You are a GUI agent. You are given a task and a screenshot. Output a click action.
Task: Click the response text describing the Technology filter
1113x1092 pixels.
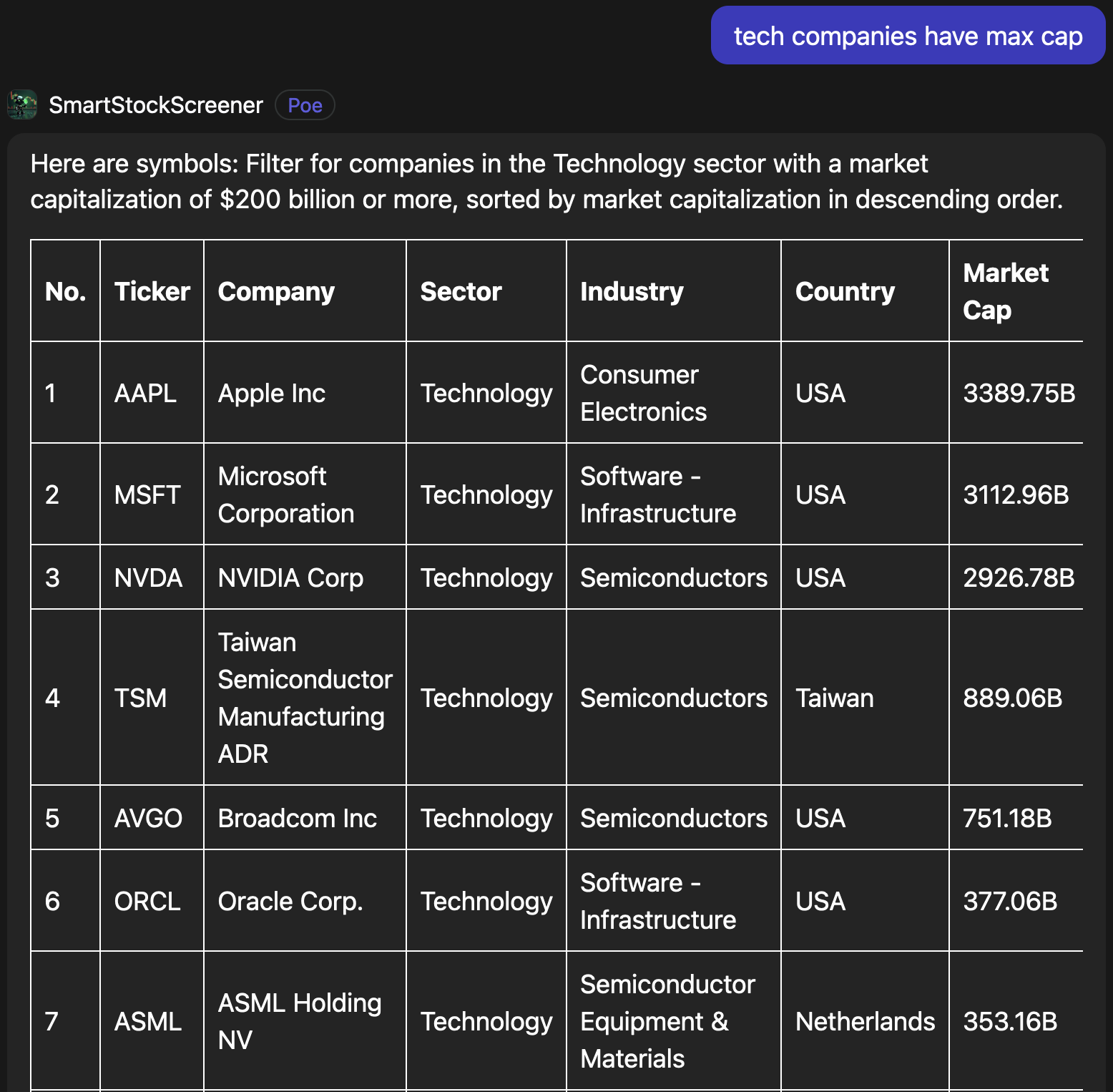point(546,182)
